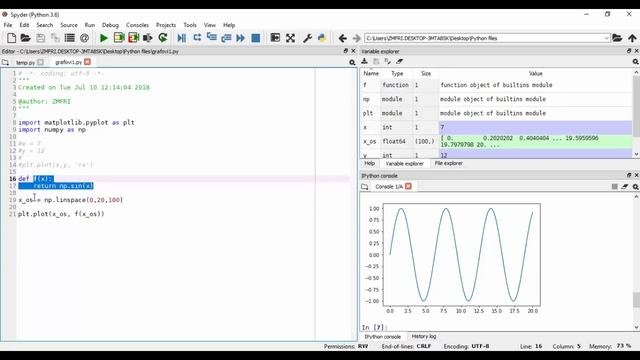Go forward with the right arrow icon

(x=356, y=38)
